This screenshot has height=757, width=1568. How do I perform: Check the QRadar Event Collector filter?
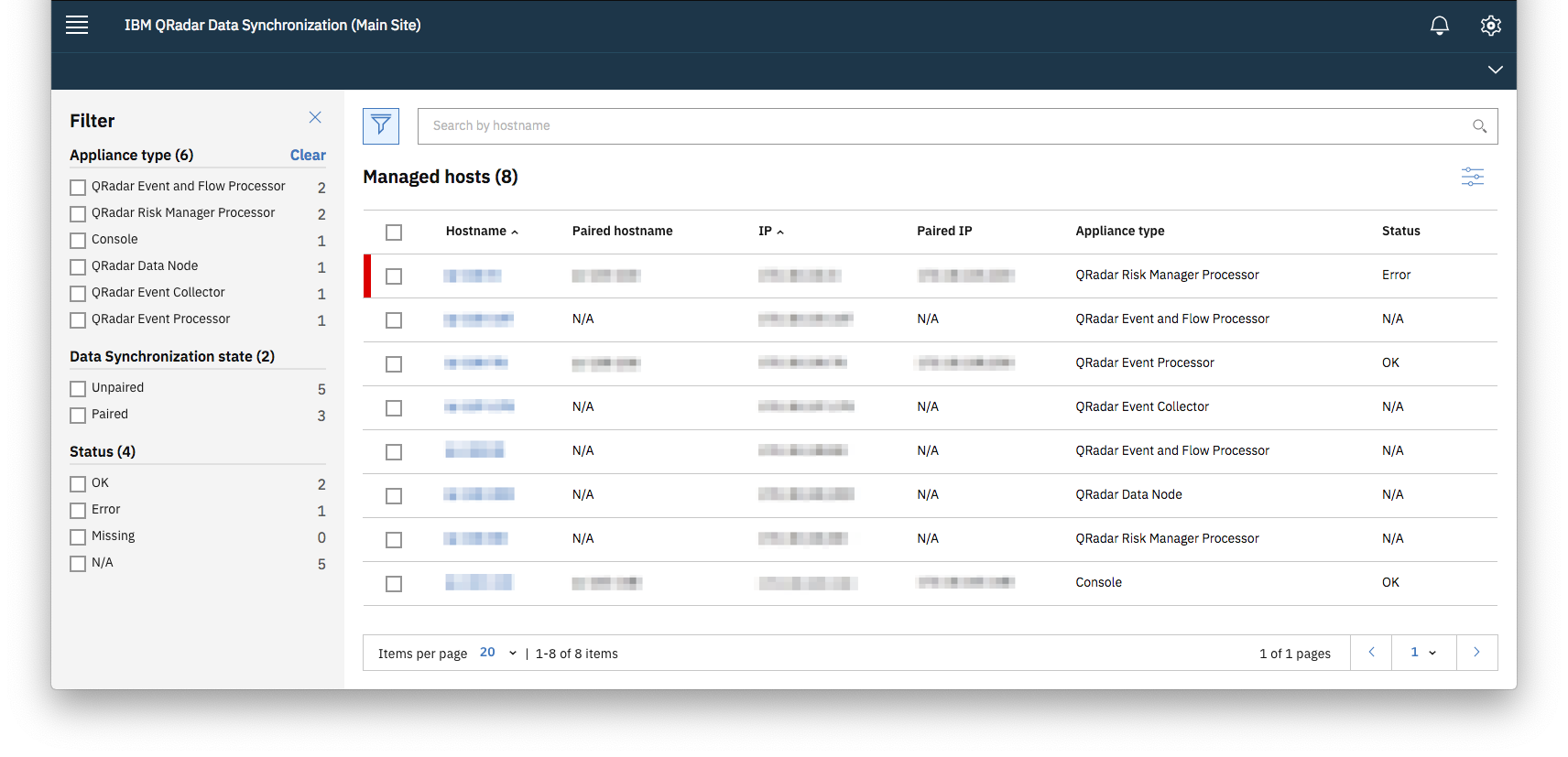78,294
